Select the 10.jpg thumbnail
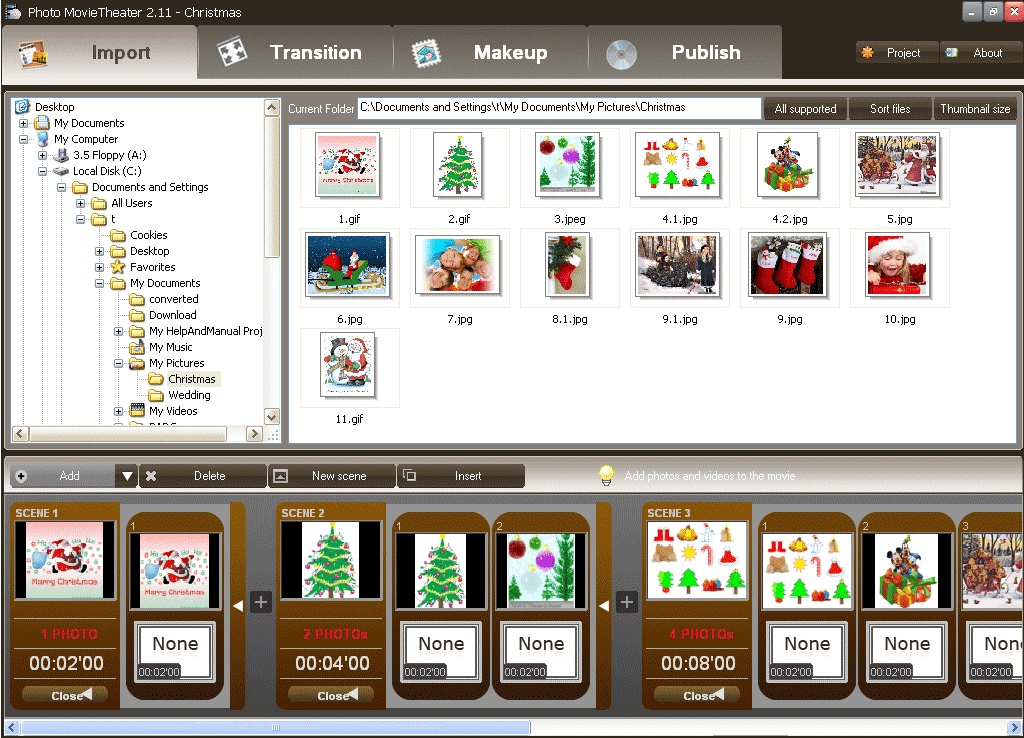 tap(899, 268)
